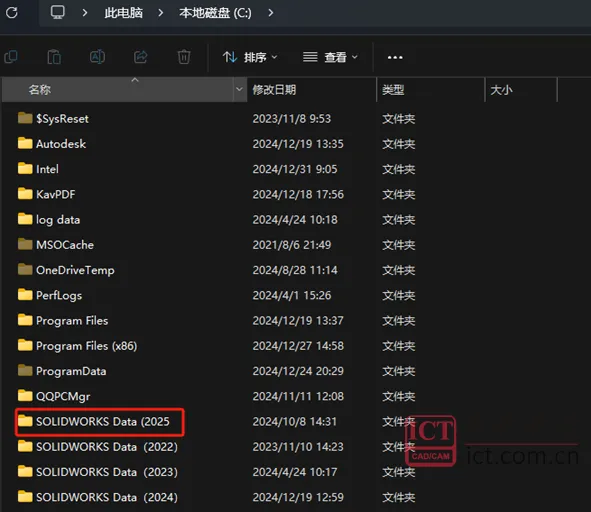Select the QQPCMgr folder

pos(54,397)
